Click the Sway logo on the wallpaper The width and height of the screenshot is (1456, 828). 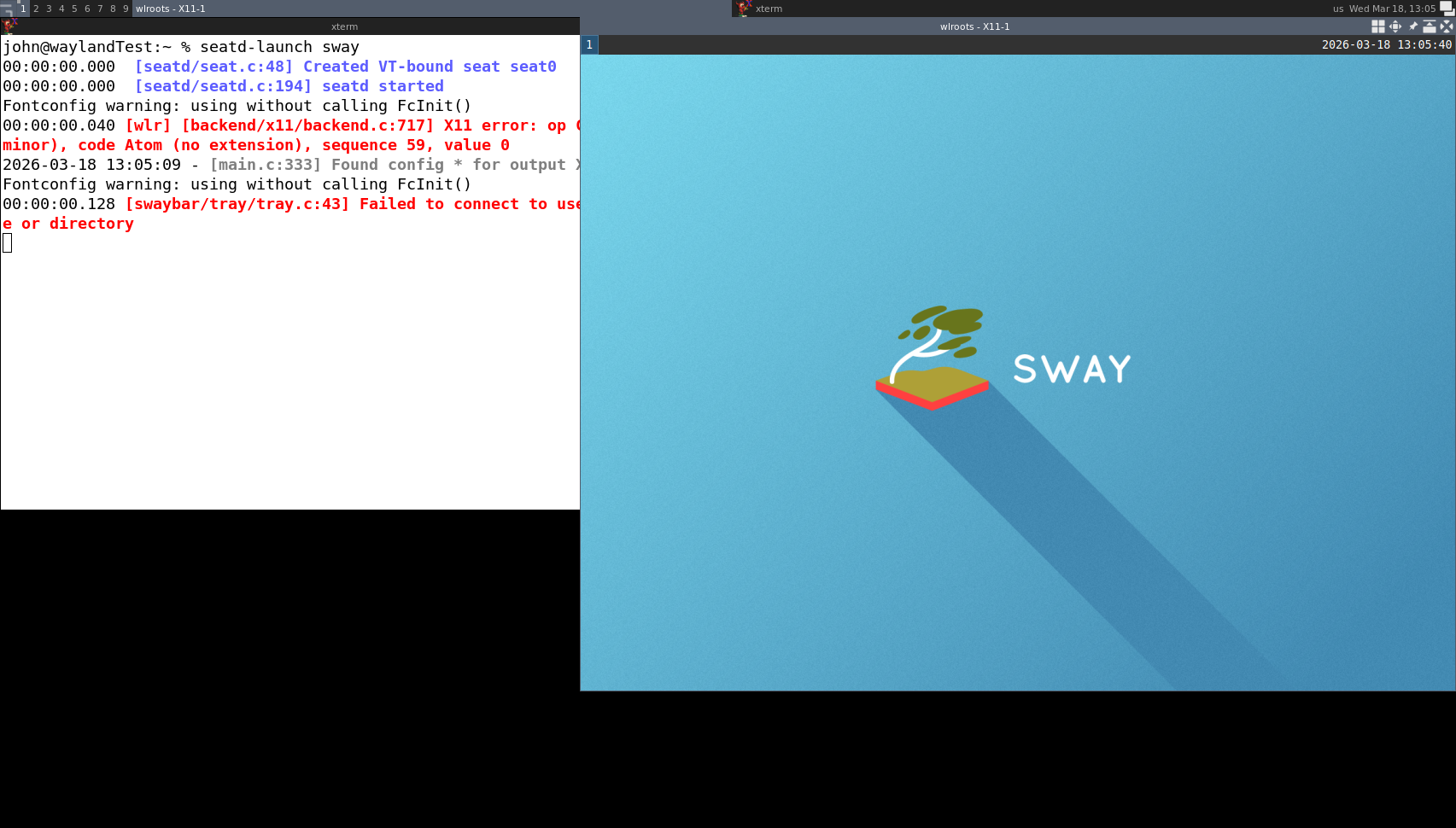click(1003, 360)
